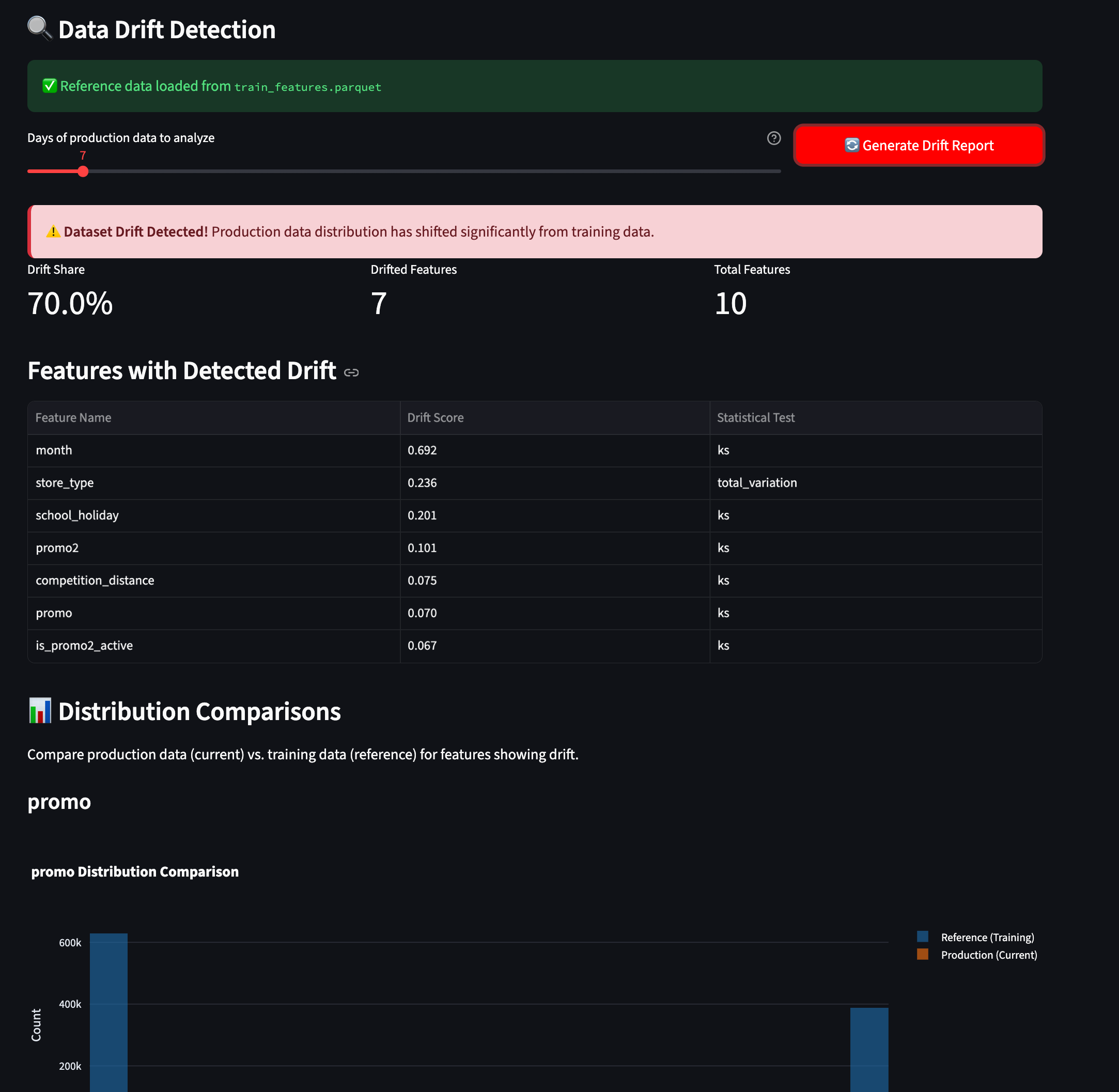Image resolution: width=1119 pixels, height=1092 pixels.
Task: Click the blue Reference legend swatch
Action: [923, 937]
